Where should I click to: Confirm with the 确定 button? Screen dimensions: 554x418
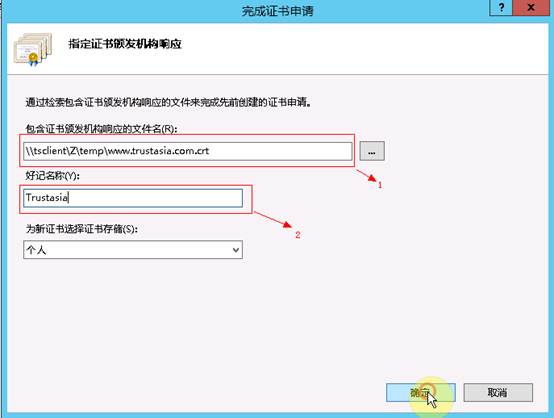tap(420, 392)
